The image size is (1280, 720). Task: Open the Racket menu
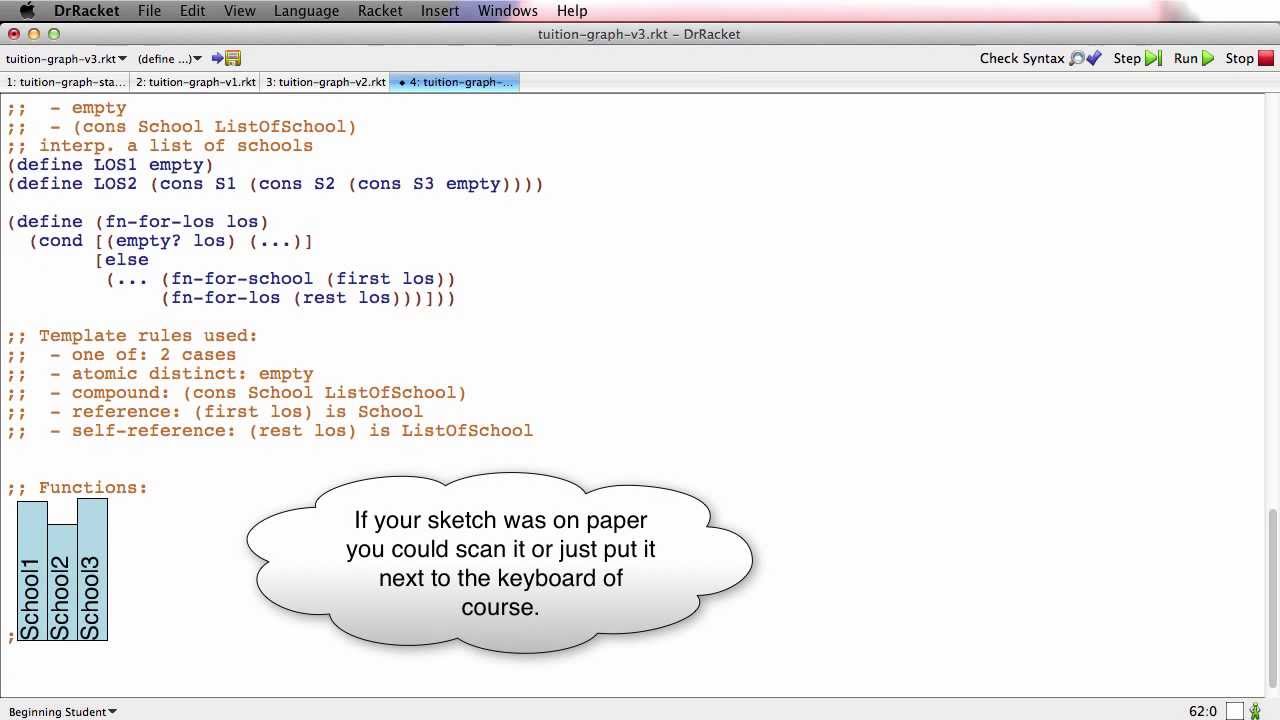[x=380, y=11]
